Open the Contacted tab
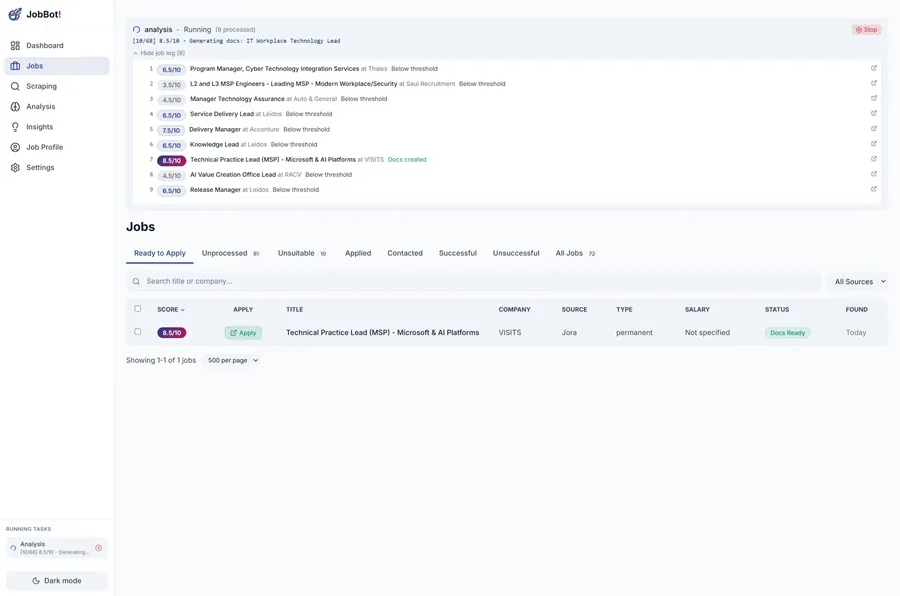 405,253
